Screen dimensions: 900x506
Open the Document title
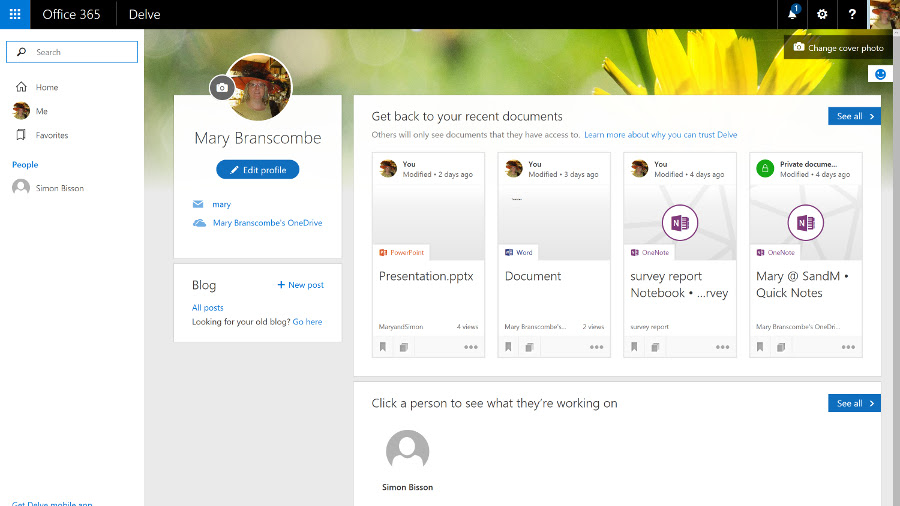(x=533, y=276)
